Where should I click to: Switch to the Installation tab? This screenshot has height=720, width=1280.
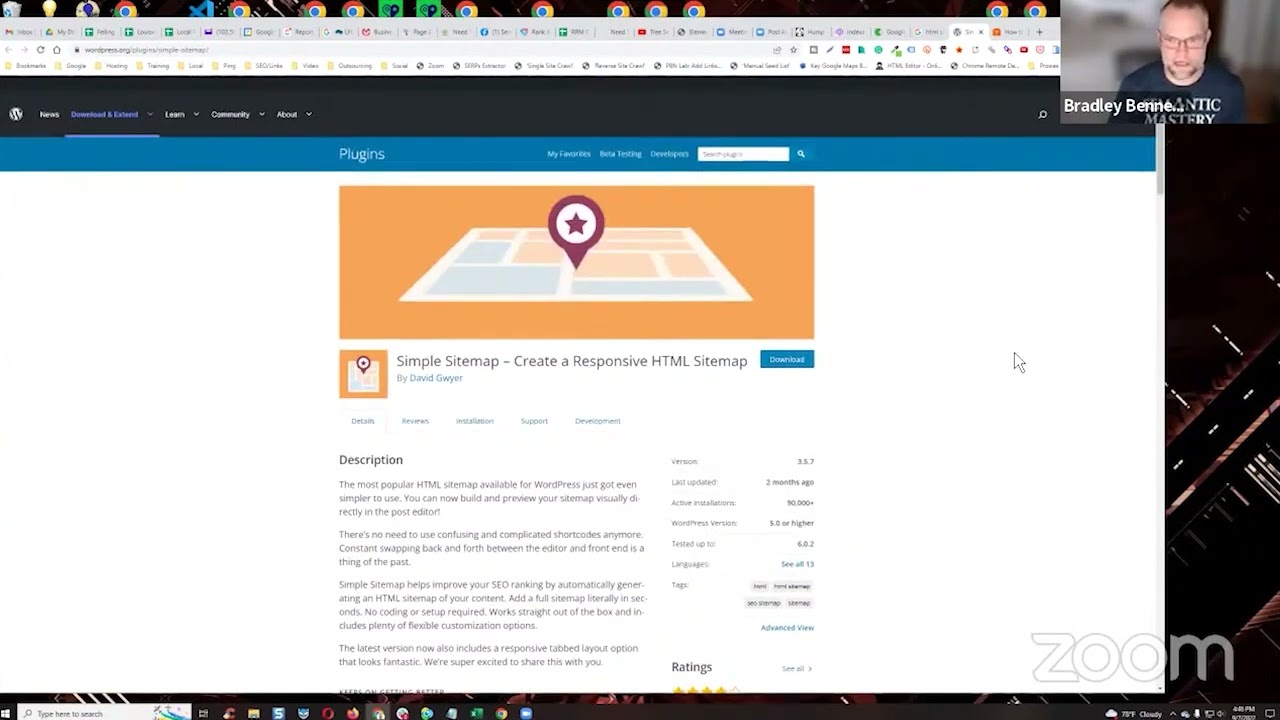click(475, 421)
